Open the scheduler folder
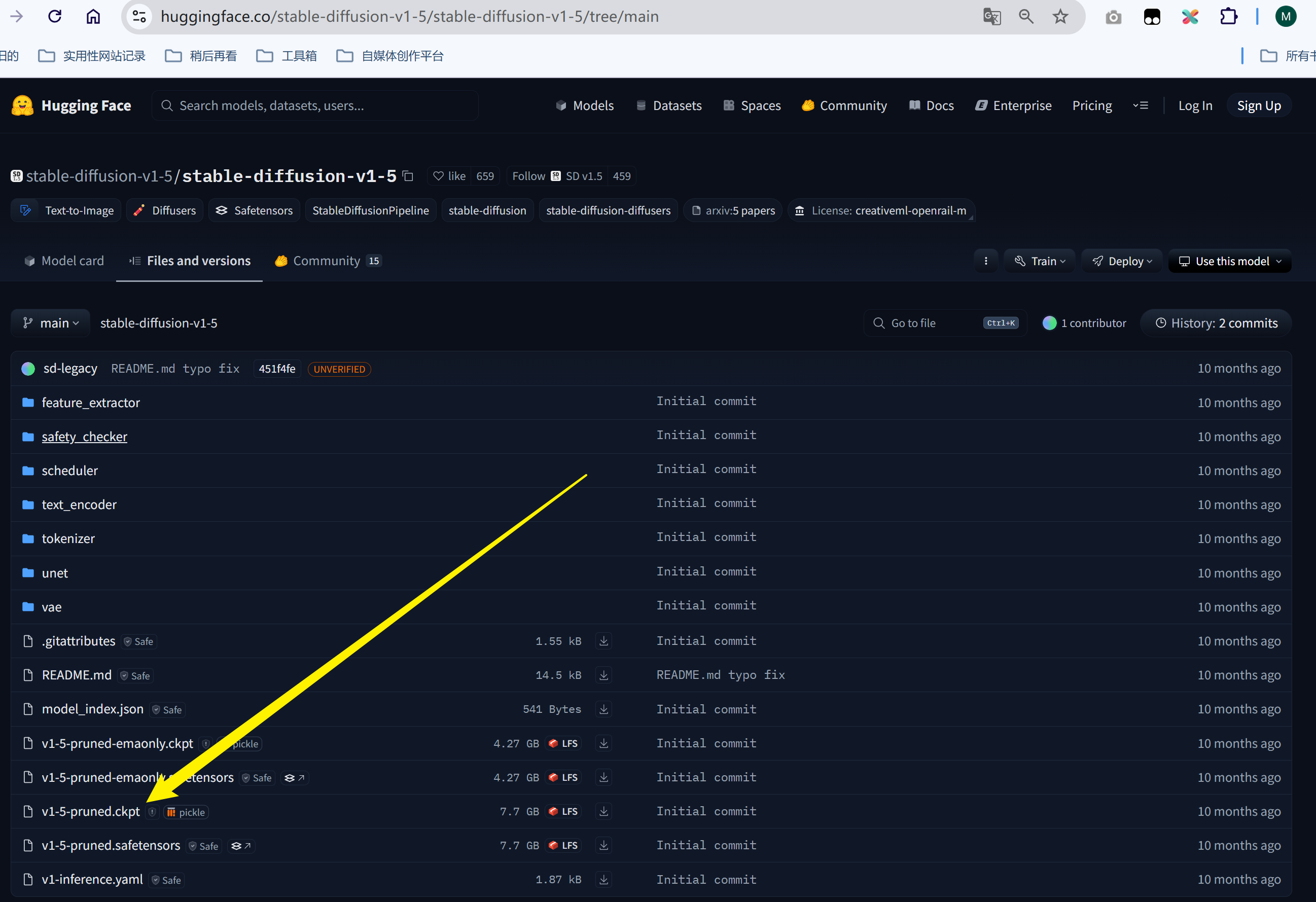The image size is (1316, 902). [69, 471]
